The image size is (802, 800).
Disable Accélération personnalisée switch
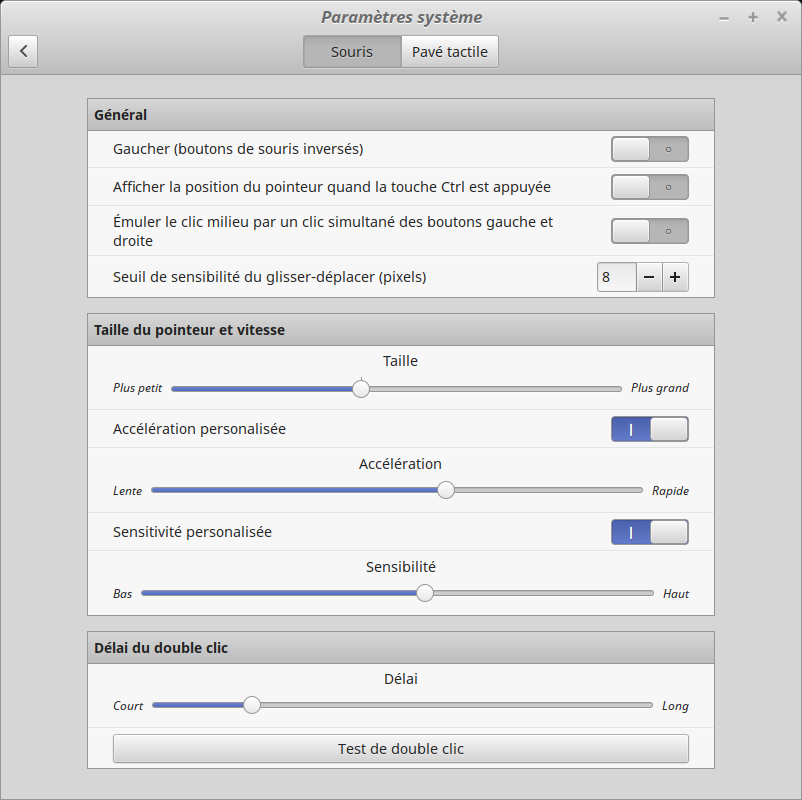point(649,429)
